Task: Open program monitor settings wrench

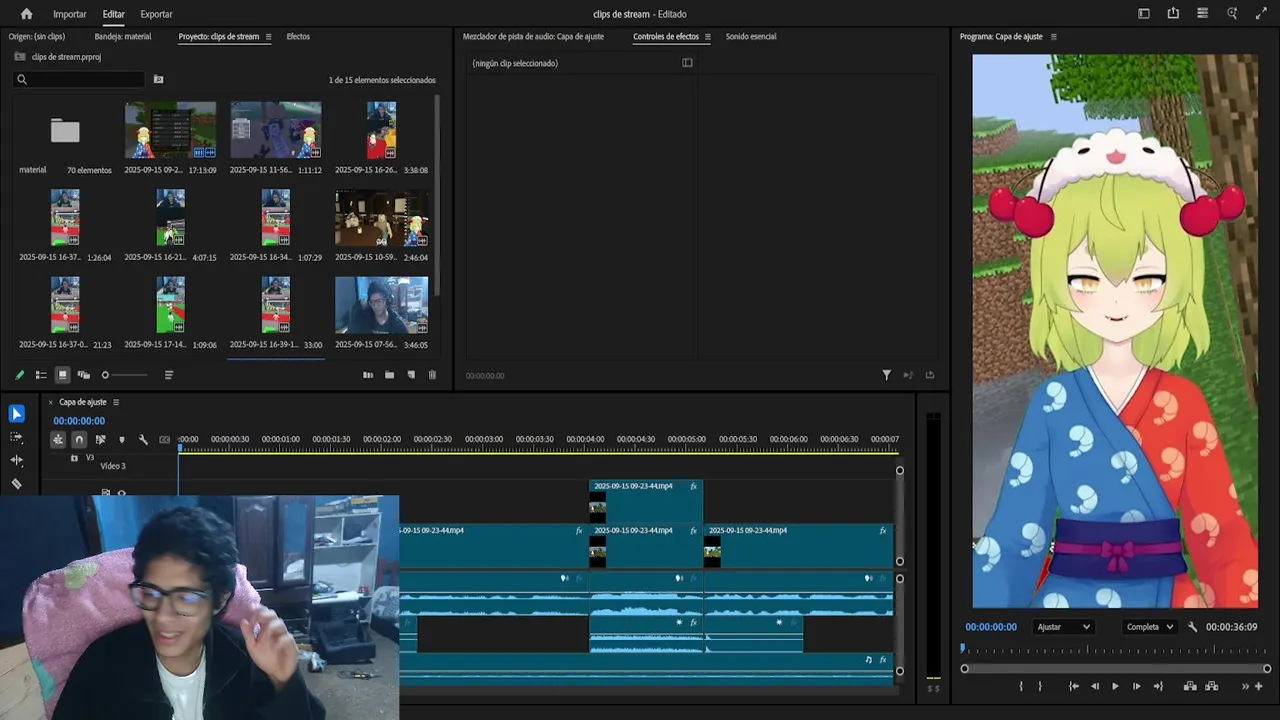Action: [x=1193, y=627]
